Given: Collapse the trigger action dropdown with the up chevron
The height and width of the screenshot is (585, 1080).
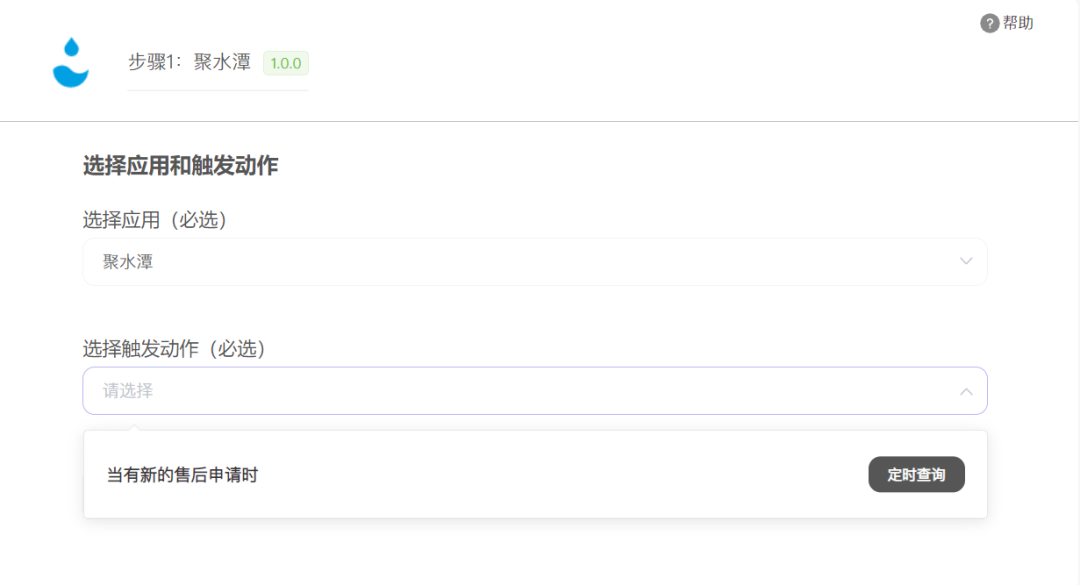Looking at the screenshot, I should click(965, 391).
